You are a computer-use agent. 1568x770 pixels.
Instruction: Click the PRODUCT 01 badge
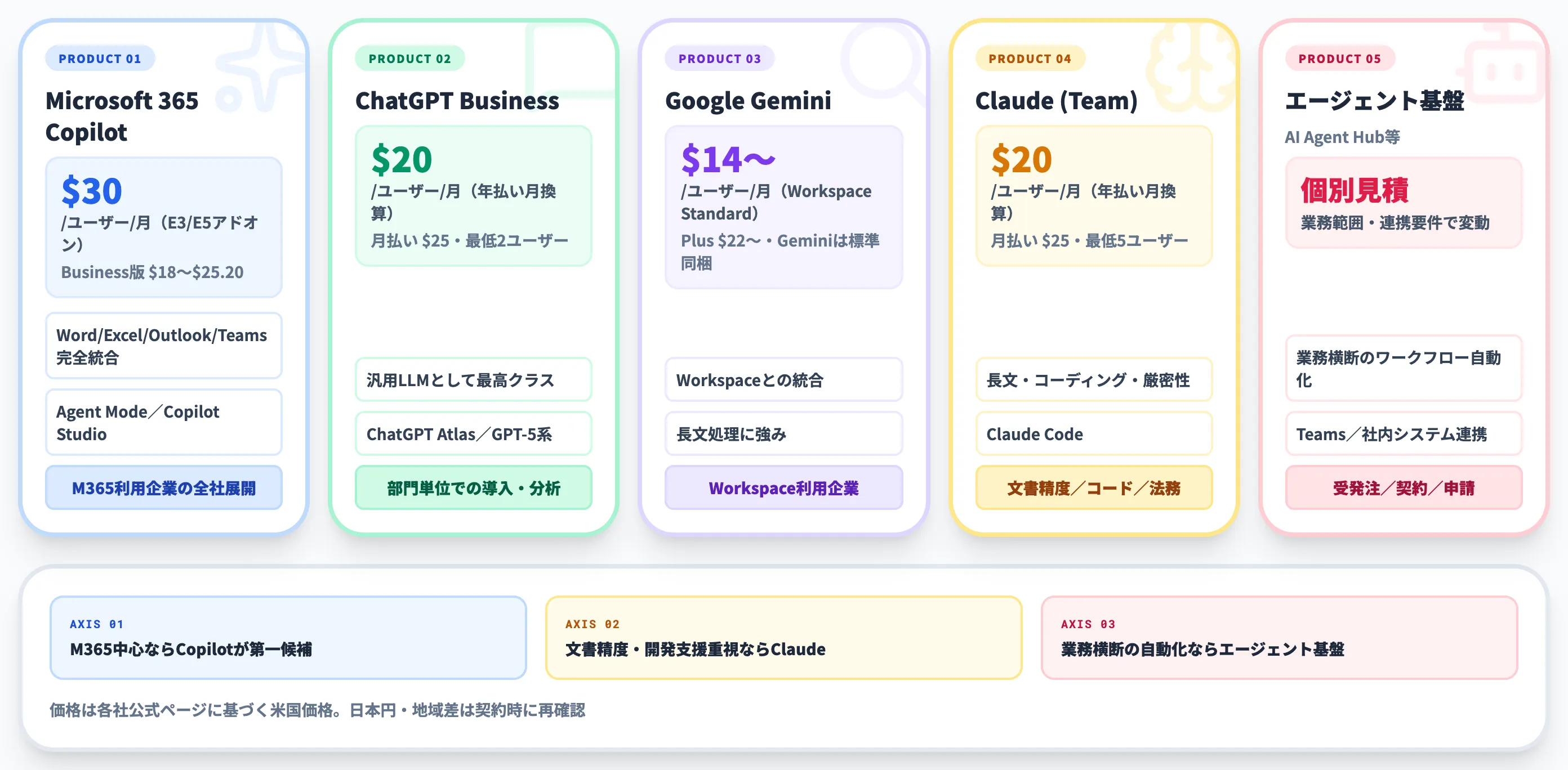pos(100,59)
